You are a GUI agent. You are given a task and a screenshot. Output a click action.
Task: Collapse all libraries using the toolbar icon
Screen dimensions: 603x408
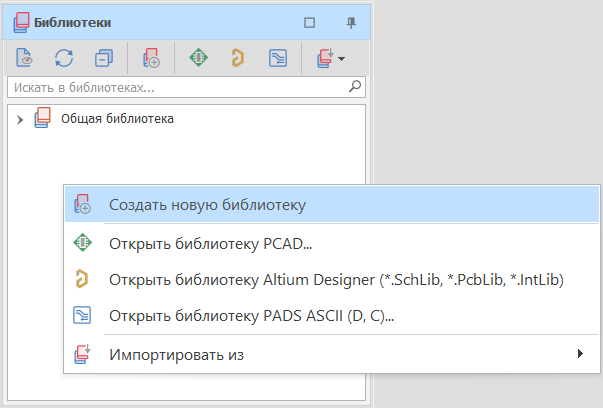(104, 58)
